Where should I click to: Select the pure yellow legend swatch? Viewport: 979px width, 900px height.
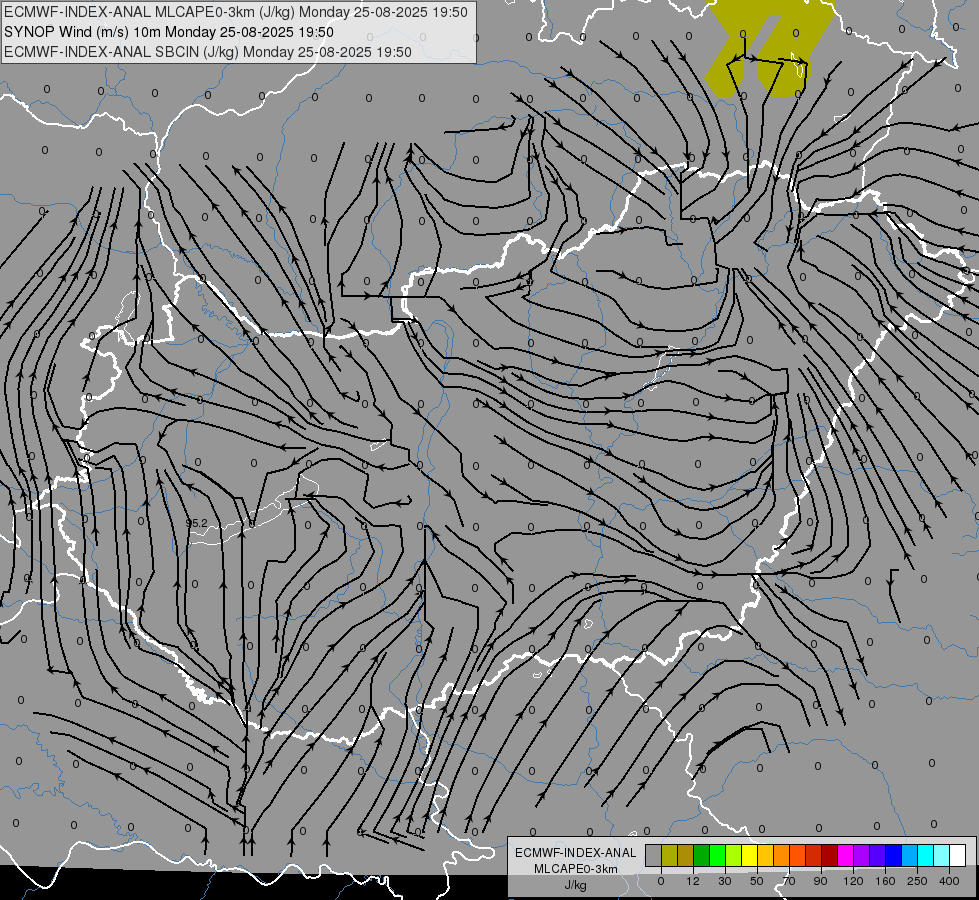click(750, 856)
